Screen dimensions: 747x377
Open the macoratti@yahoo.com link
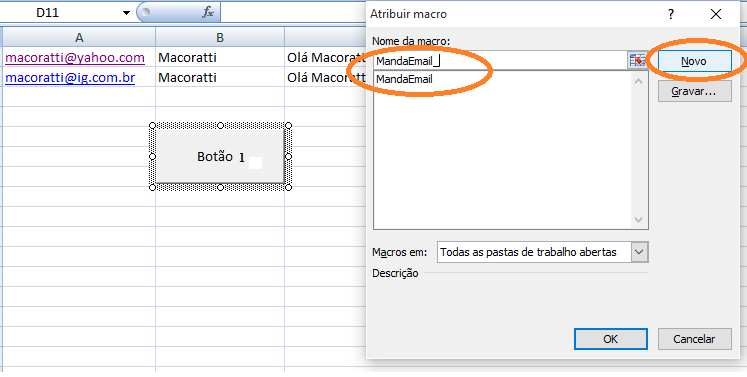[x=75, y=58]
